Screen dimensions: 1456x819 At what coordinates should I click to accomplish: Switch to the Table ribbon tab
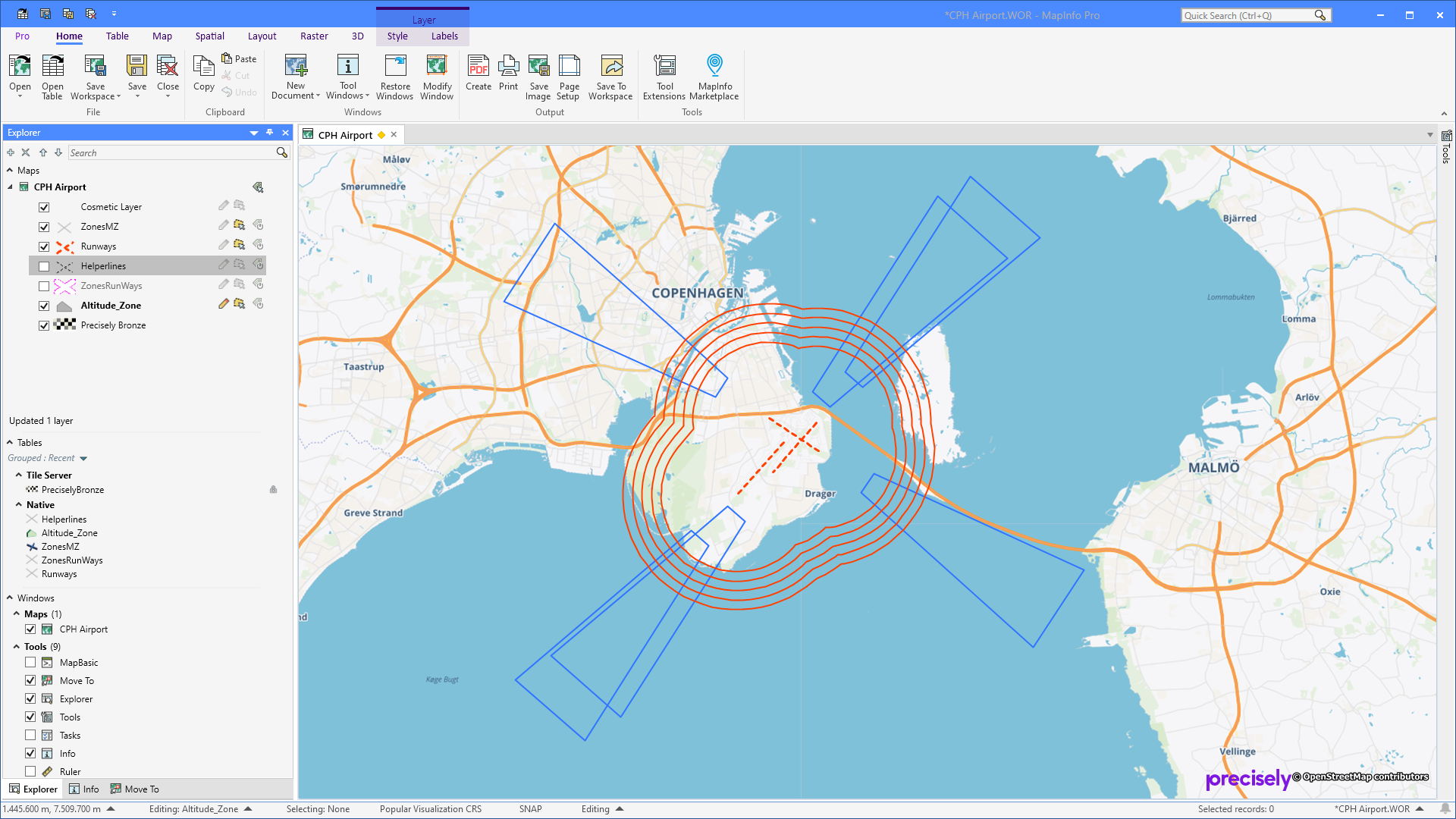(x=117, y=36)
